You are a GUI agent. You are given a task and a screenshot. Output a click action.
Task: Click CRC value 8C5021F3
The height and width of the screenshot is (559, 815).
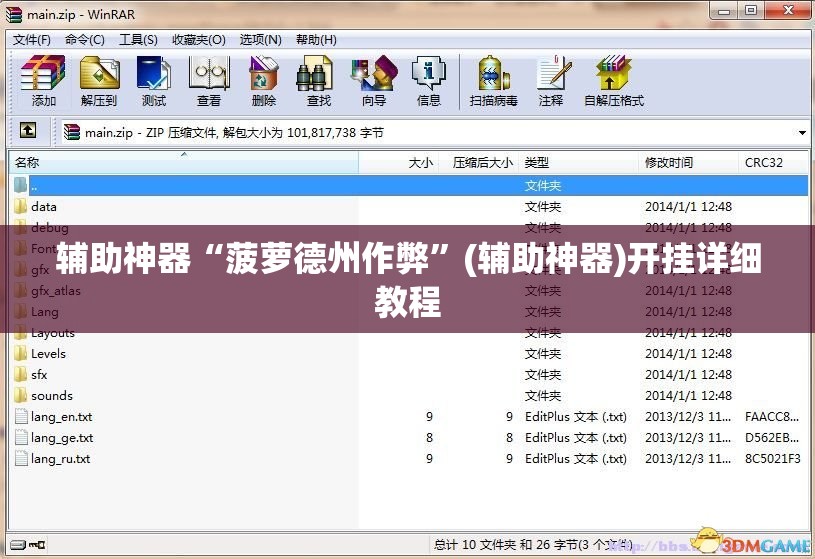[772, 459]
